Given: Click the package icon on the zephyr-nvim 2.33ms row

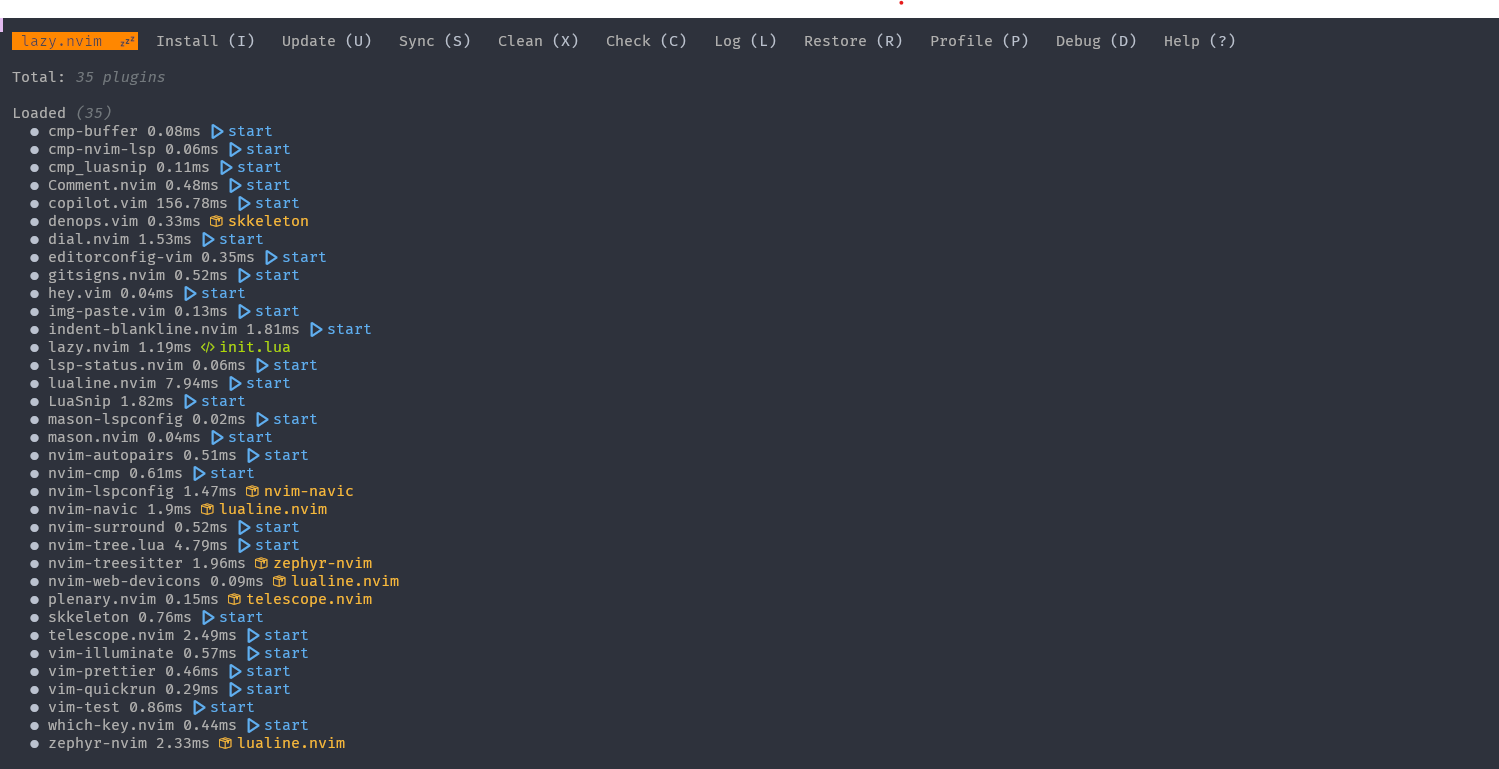Looking at the screenshot, I should coord(225,743).
